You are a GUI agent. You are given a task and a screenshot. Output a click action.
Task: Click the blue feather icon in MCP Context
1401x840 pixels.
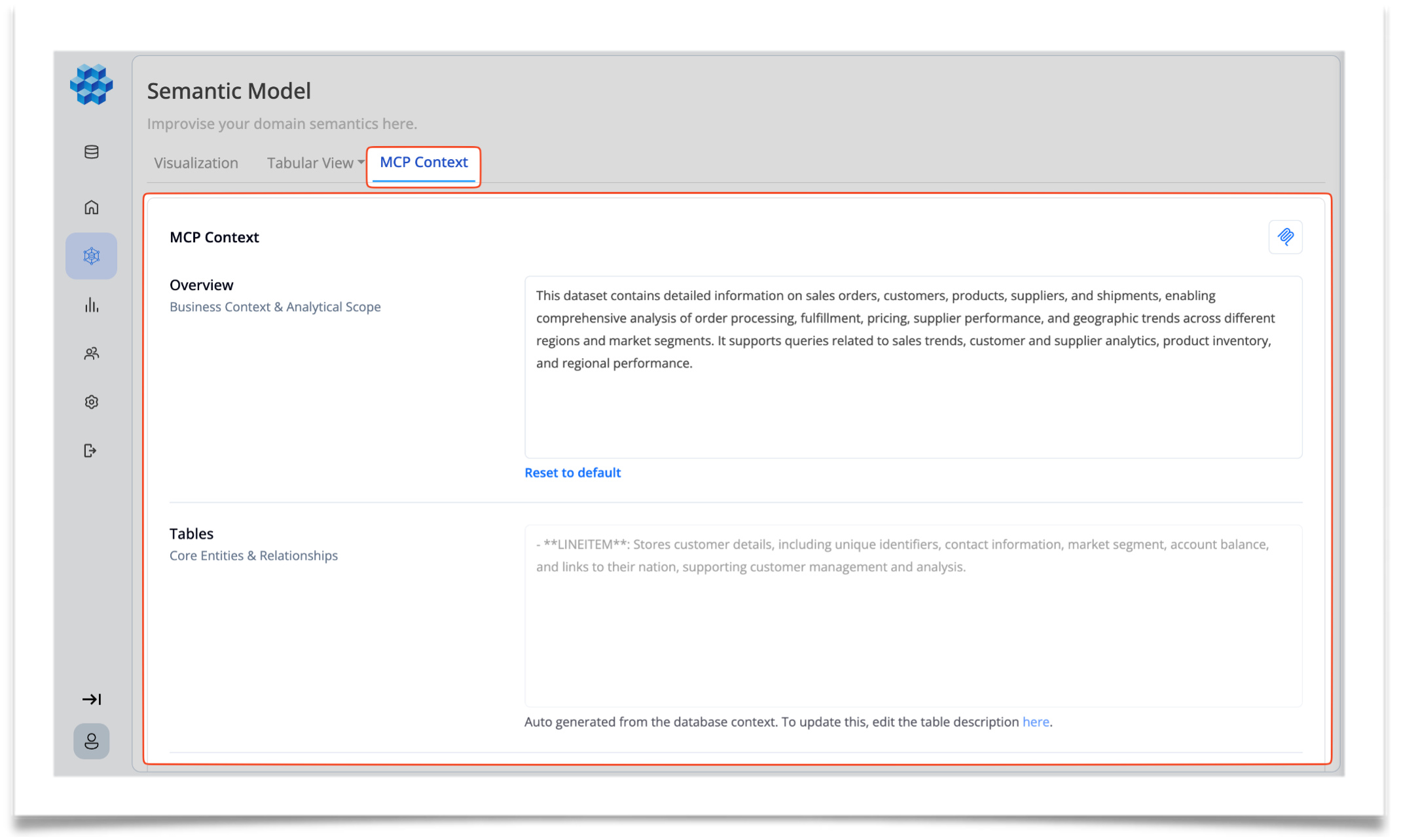pyautogui.click(x=1285, y=237)
